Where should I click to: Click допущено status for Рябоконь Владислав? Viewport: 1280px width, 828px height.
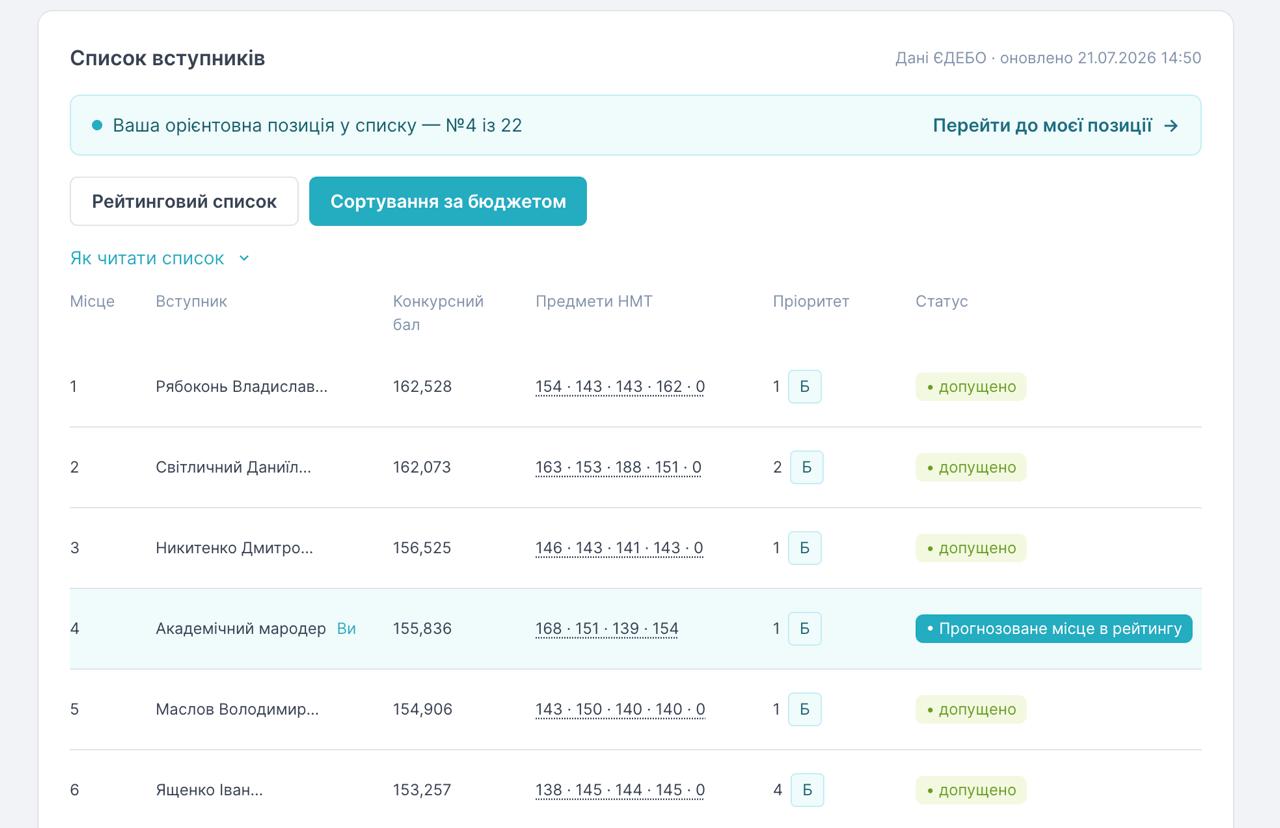pos(971,387)
